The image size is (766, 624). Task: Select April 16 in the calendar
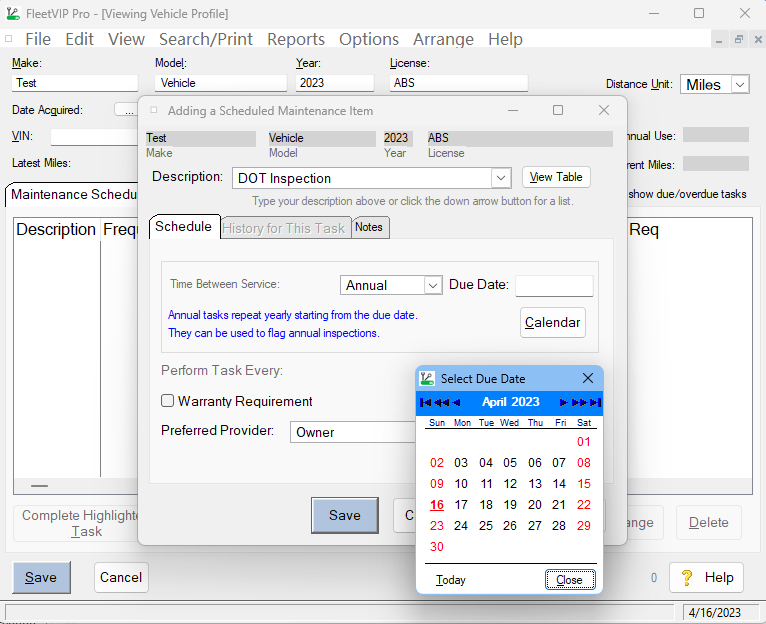coord(437,505)
